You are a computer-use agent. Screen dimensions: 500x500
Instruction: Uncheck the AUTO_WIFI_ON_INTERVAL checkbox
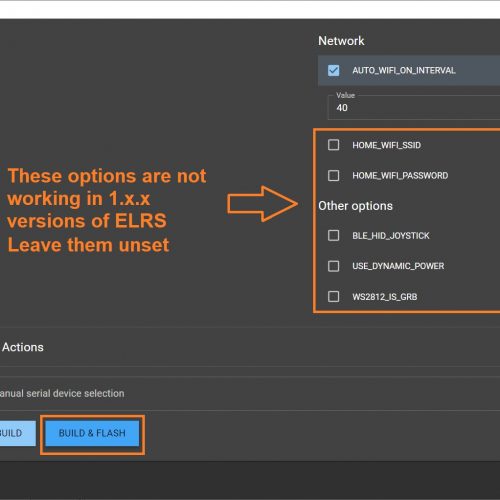click(x=333, y=70)
